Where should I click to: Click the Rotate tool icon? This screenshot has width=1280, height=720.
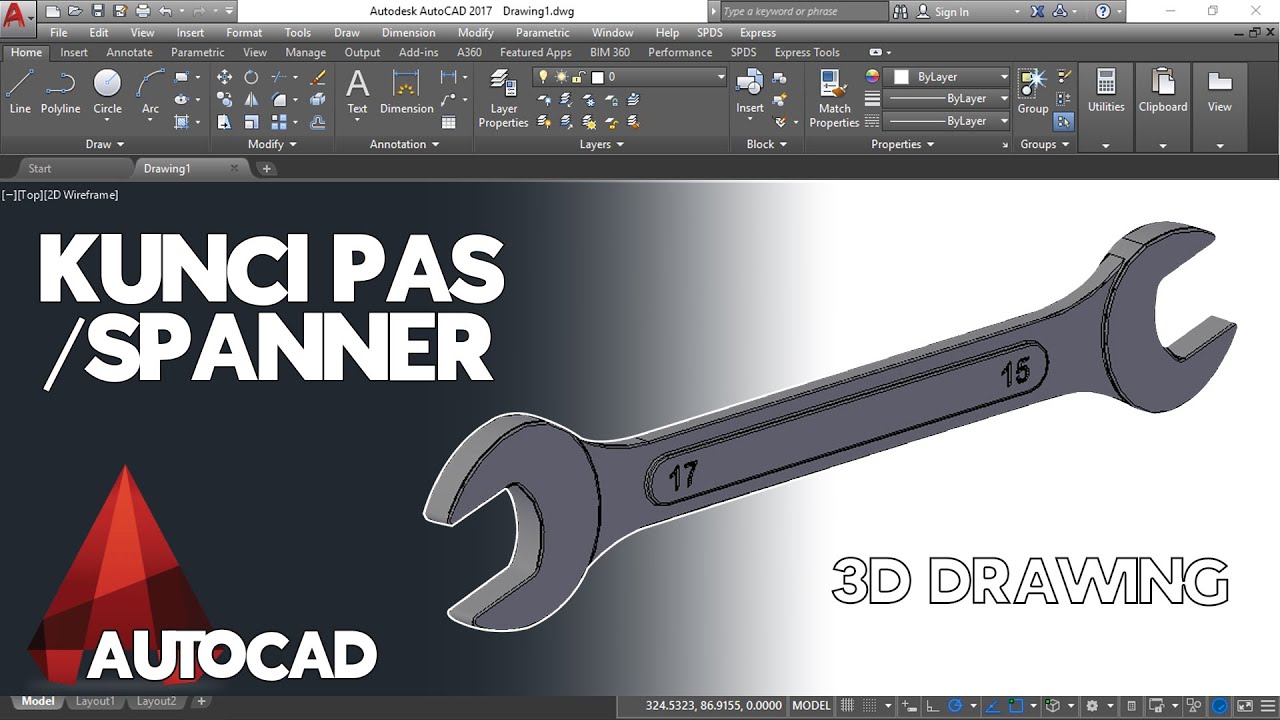click(251, 77)
